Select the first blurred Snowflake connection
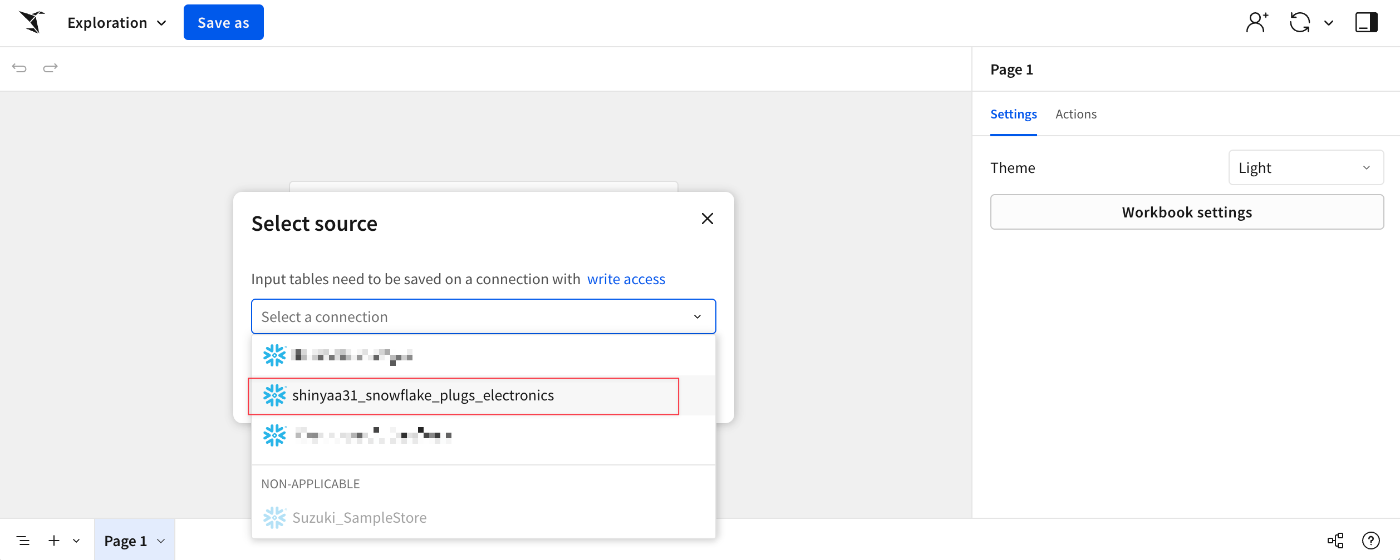Viewport: 1400px width, 560px height. [483, 355]
